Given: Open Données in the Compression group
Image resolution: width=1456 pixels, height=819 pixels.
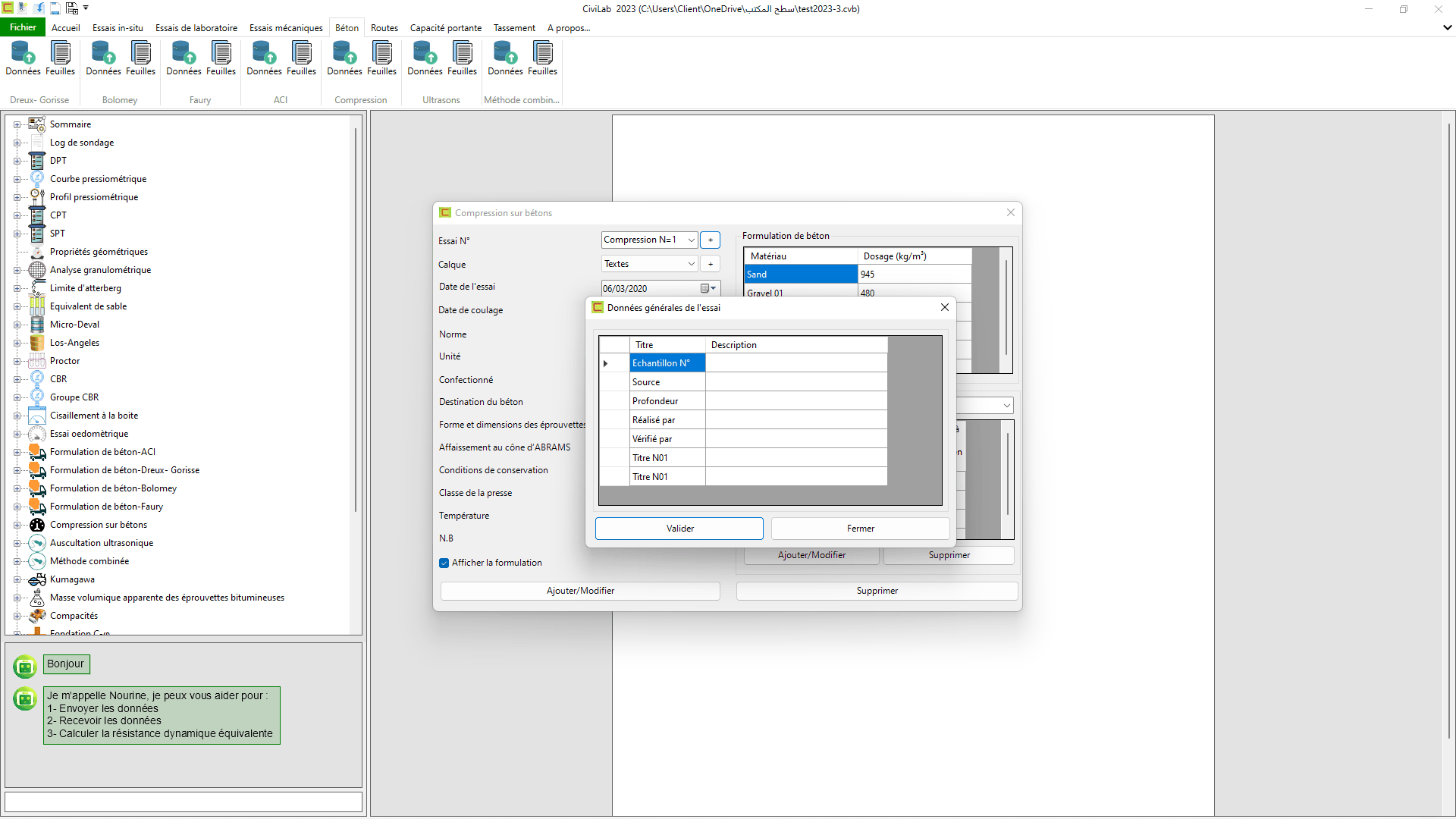Looking at the screenshot, I should (x=344, y=58).
